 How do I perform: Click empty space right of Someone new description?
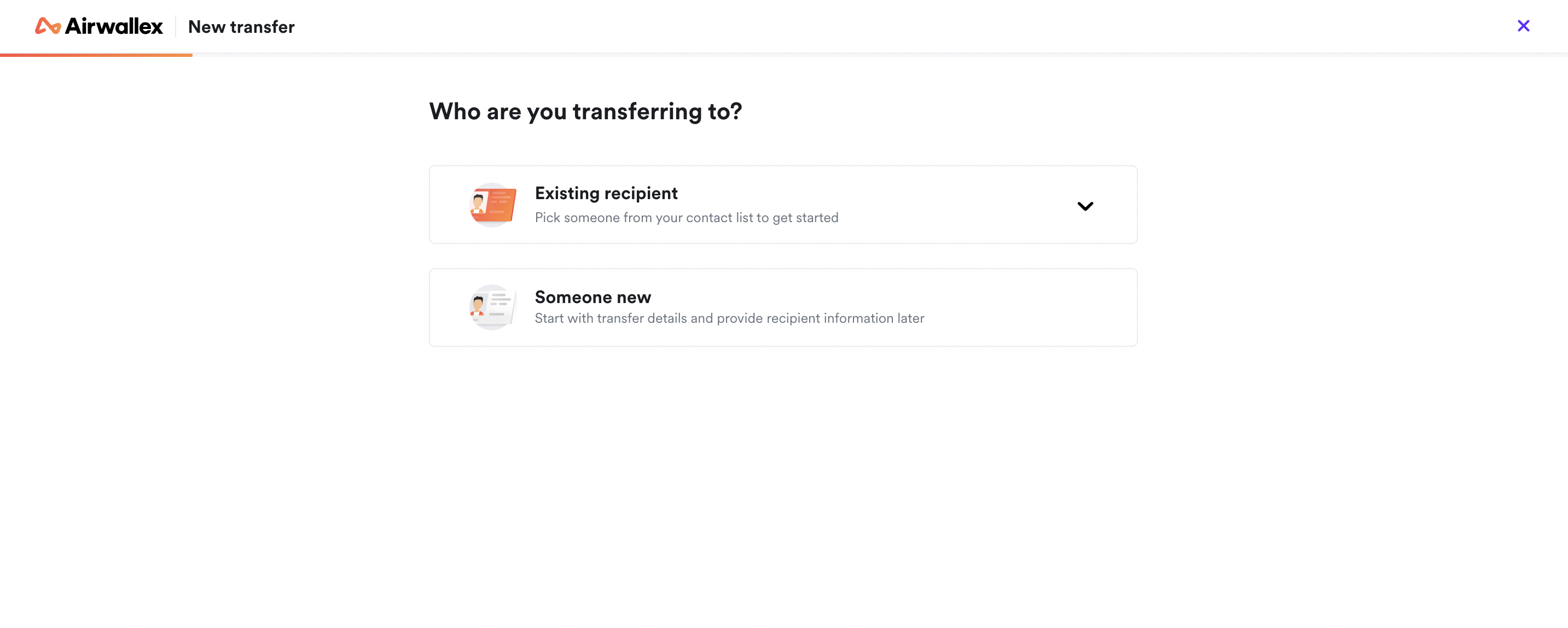click(x=1029, y=318)
